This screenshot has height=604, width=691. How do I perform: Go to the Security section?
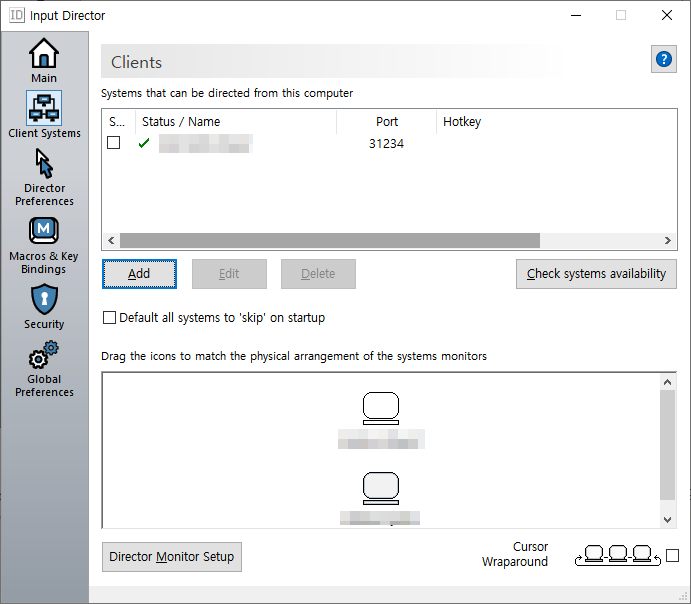44,307
